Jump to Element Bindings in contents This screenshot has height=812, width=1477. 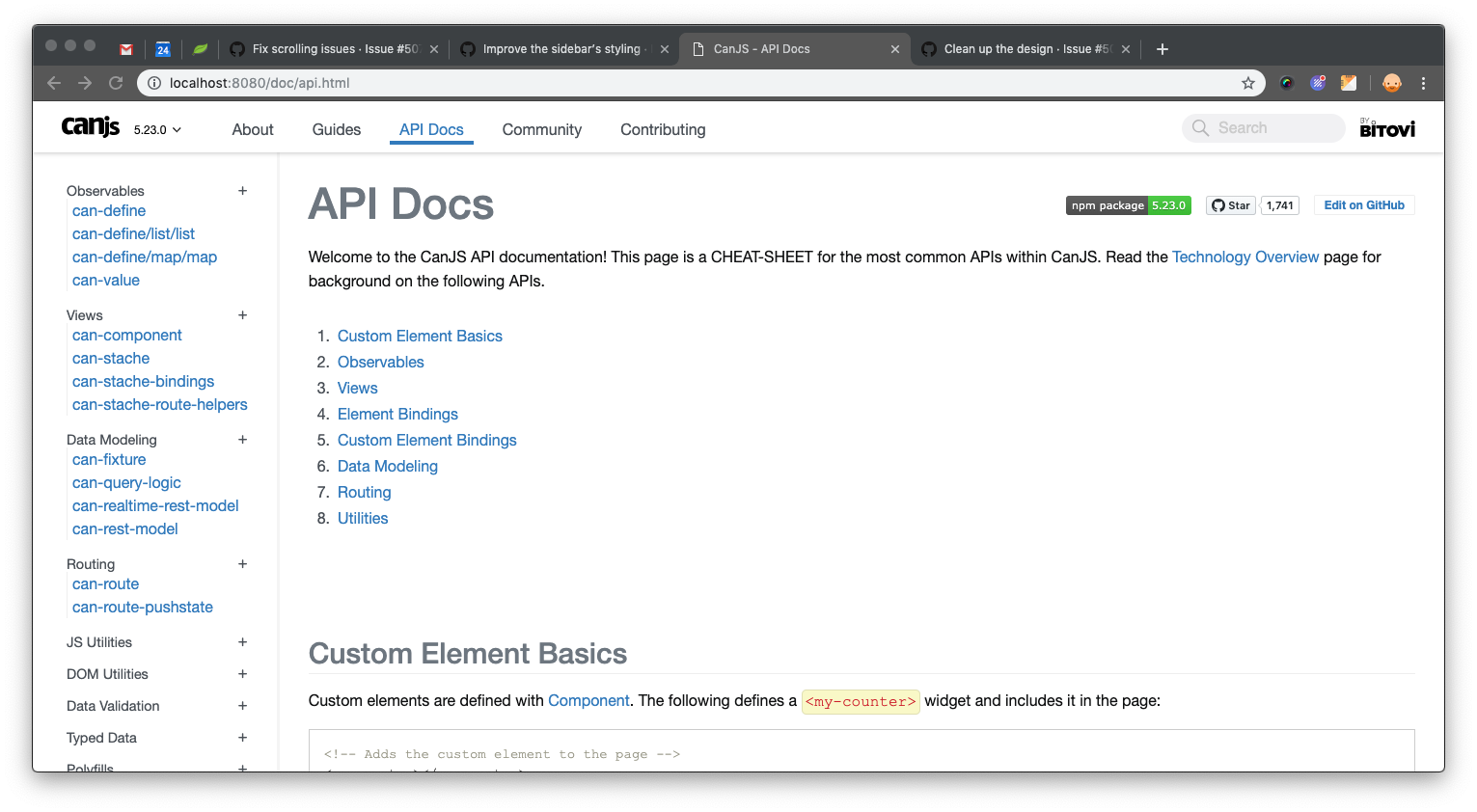click(397, 415)
